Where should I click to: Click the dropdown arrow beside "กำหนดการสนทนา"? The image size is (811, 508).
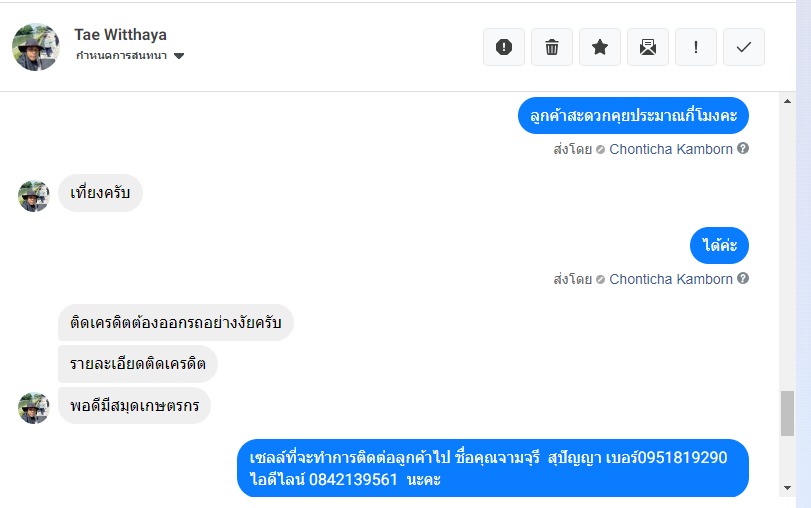tap(179, 56)
